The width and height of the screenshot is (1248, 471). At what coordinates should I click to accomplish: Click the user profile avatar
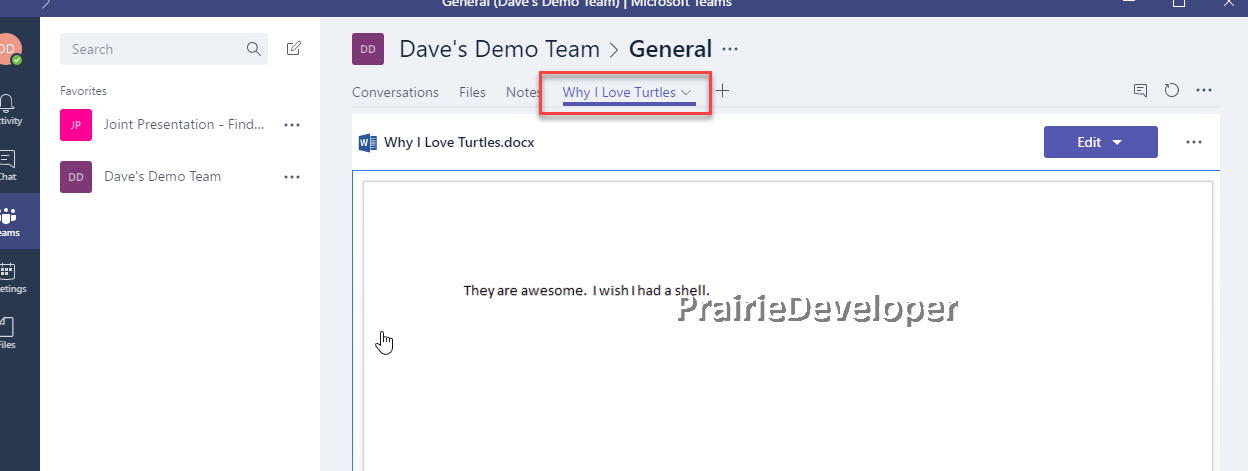(9, 49)
